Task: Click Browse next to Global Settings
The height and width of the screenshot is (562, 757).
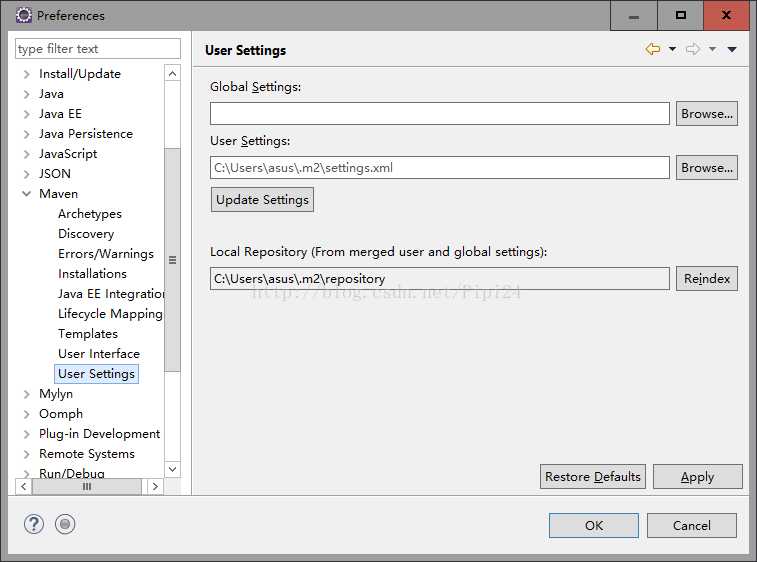Action: pos(707,113)
